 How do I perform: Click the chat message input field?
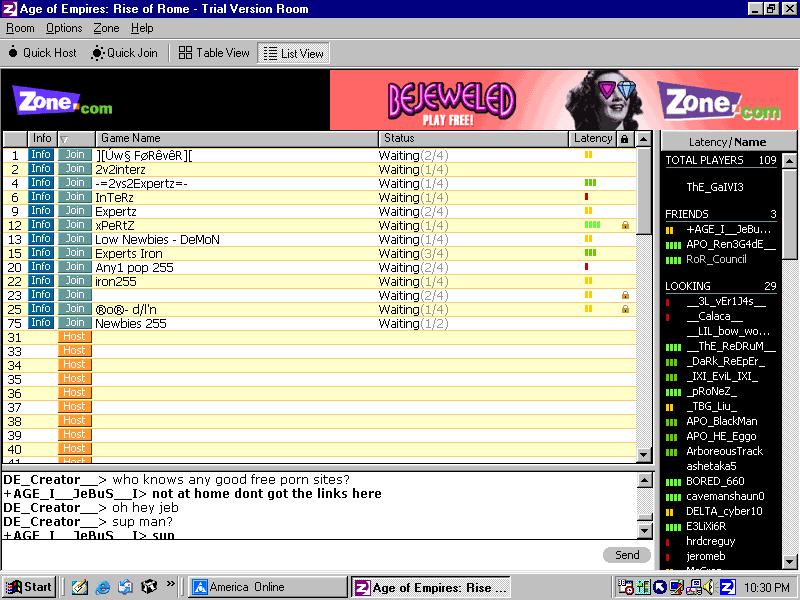301,555
